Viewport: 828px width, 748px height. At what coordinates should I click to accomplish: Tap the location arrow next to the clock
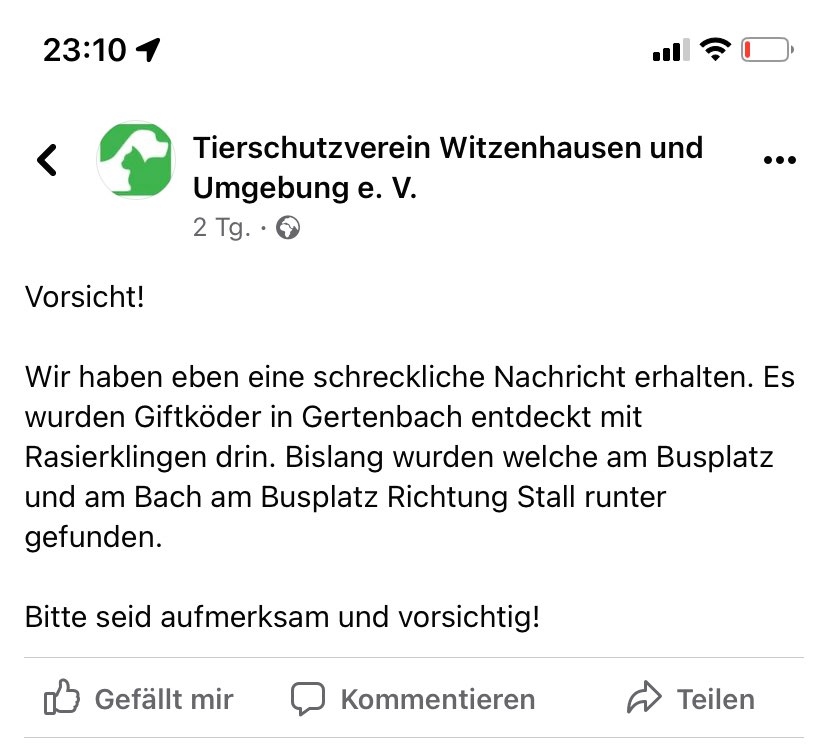tap(150, 48)
